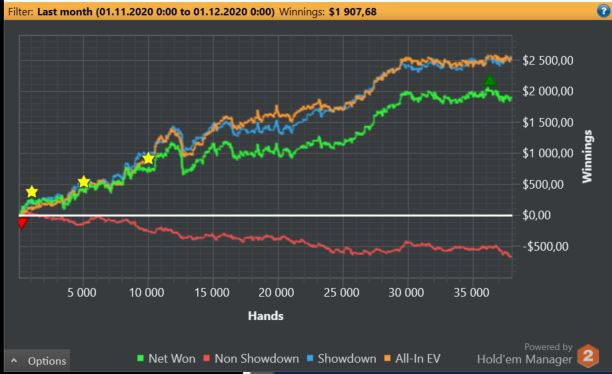Click the orange All-In EV color square
Viewport: 612px width, 374px height.
point(388,358)
